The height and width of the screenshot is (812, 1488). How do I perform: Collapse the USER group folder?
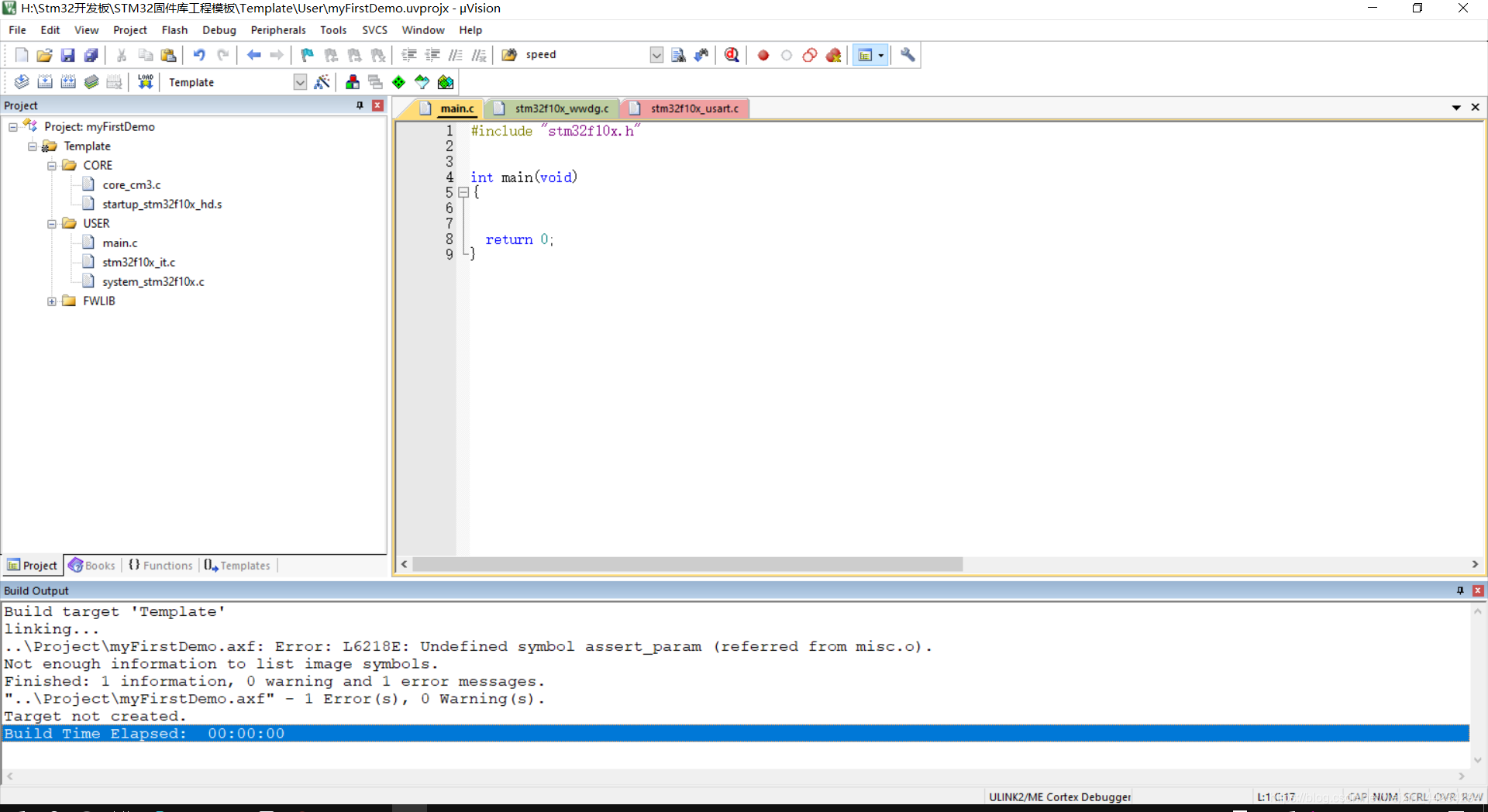[x=52, y=224]
